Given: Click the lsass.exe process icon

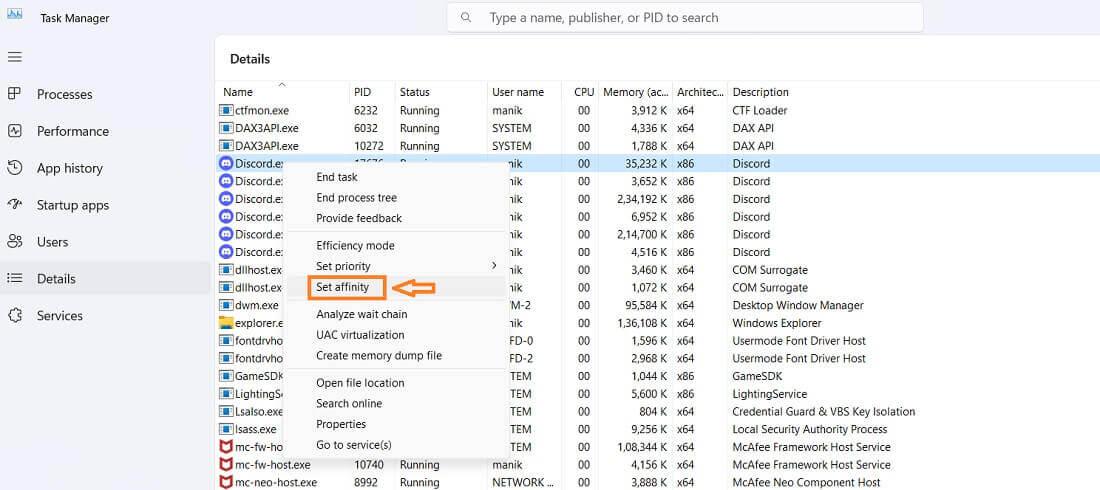Looking at the screenshot, I should tap(226, 429).
